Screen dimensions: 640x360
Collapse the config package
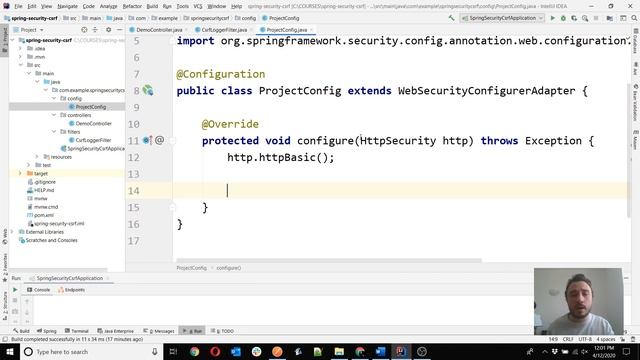pyautogui.click(x=54, y=98)
